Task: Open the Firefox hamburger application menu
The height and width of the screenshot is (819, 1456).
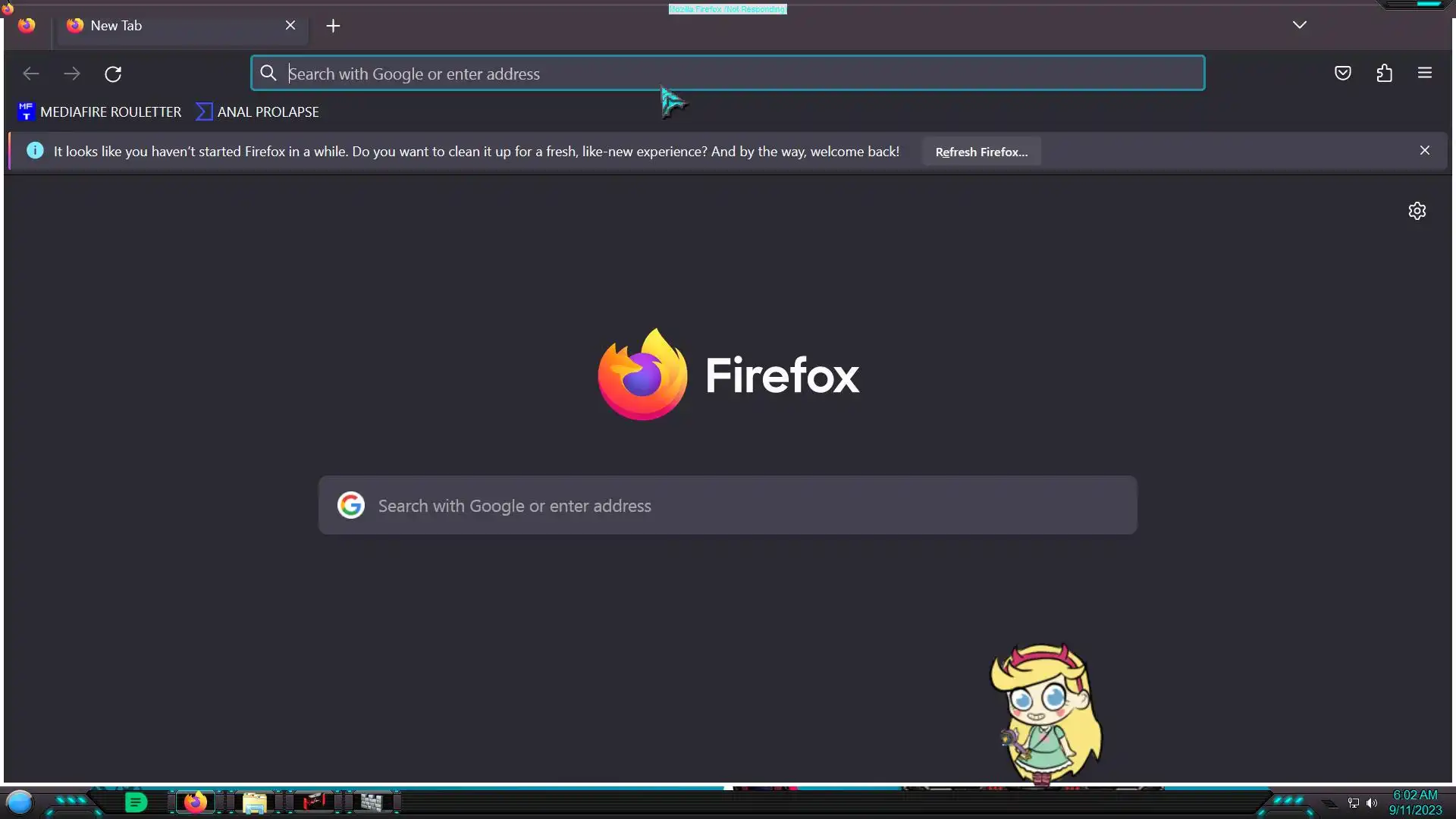Action: click(1424, 74)
